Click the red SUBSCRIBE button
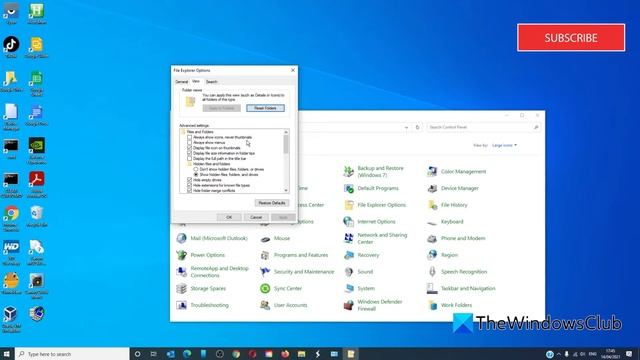The width and height of the screenshot is (640, 360). click(x=571, y=38)
